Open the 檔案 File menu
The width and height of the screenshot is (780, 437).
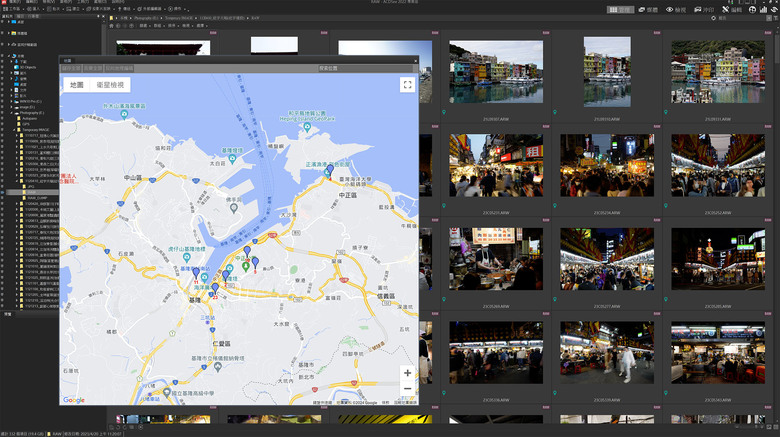coord(14,2)
